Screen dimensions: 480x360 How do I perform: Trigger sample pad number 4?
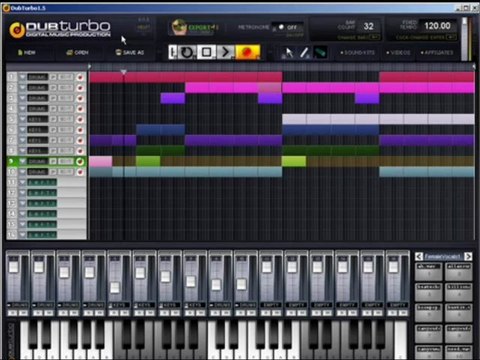pos(459,292)
